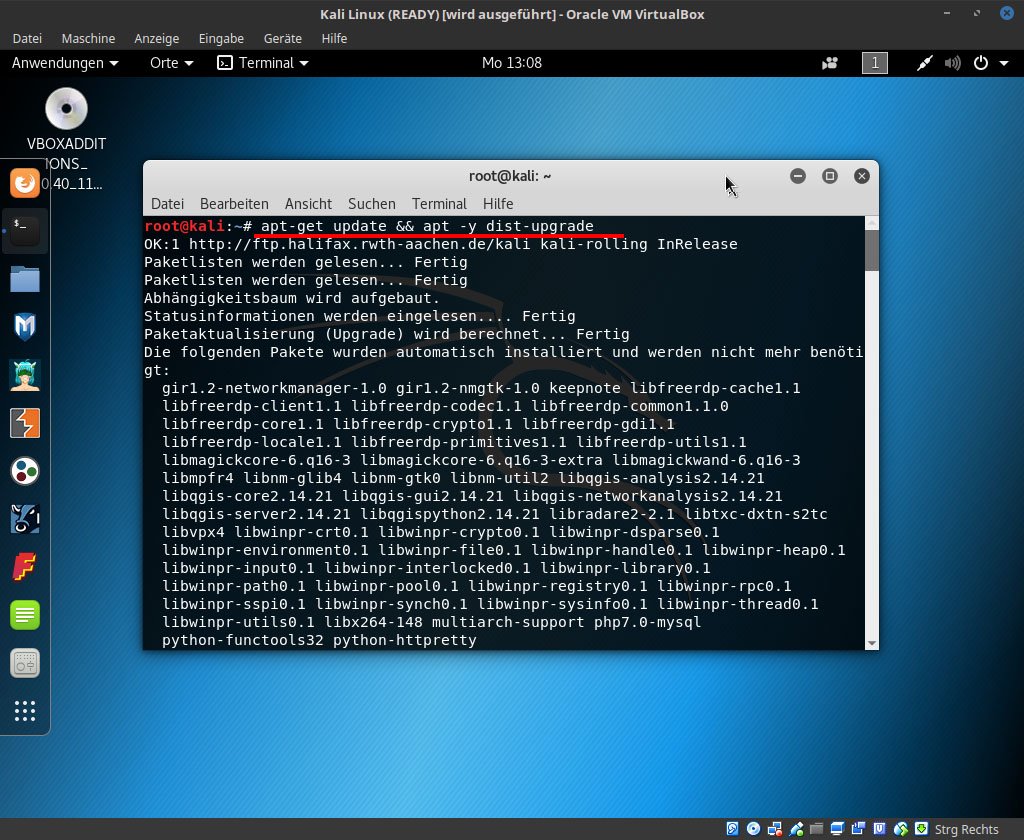Open the Terminal icon in the dock
The height and width of the screenshot is (840, 1024).
tap(25, 231)
